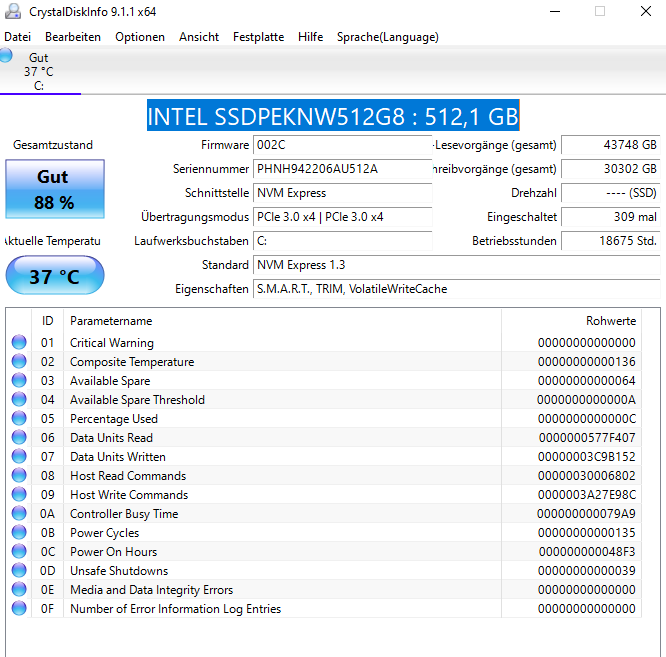
Task: Click the Betriebsstunden value 18675 Std.
Action: 610,241
